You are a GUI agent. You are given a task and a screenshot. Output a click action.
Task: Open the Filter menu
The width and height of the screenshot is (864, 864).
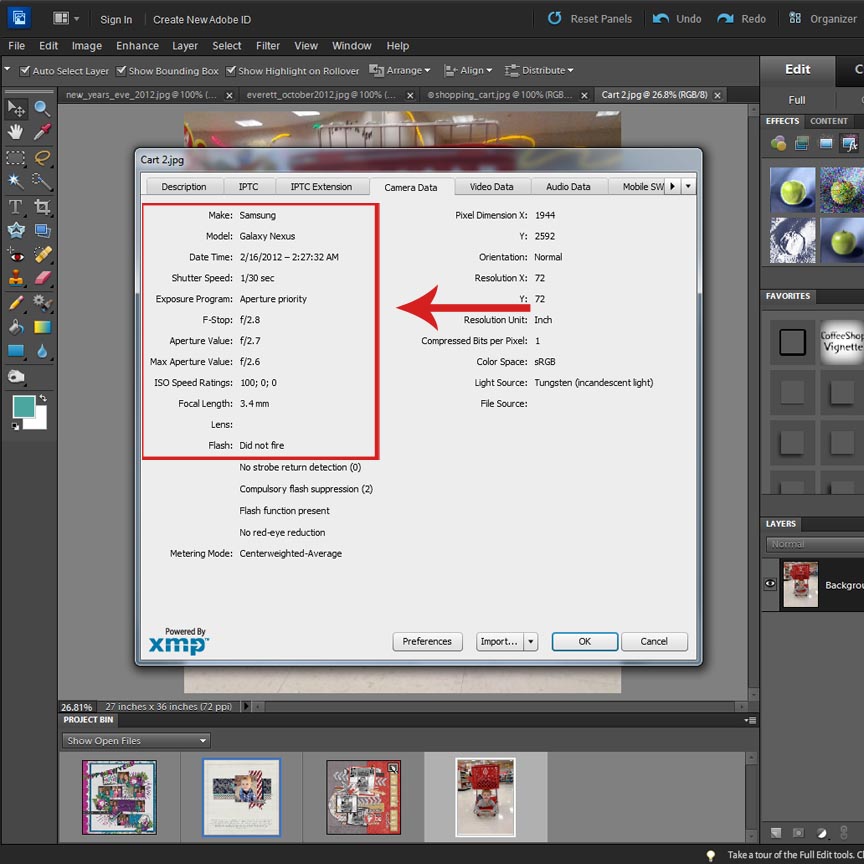(268, 46)
